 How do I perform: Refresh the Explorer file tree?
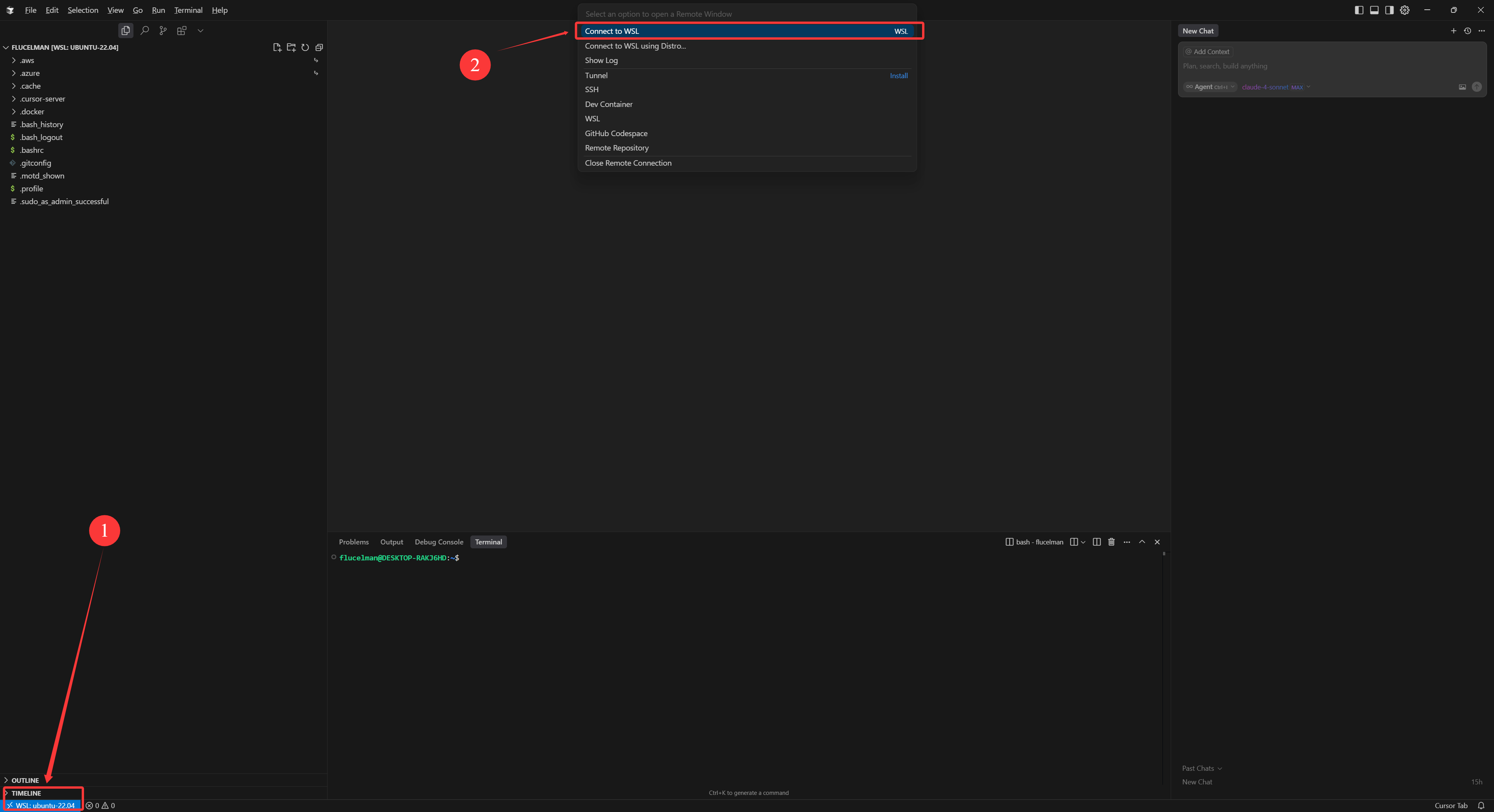(x=305, y=47)
